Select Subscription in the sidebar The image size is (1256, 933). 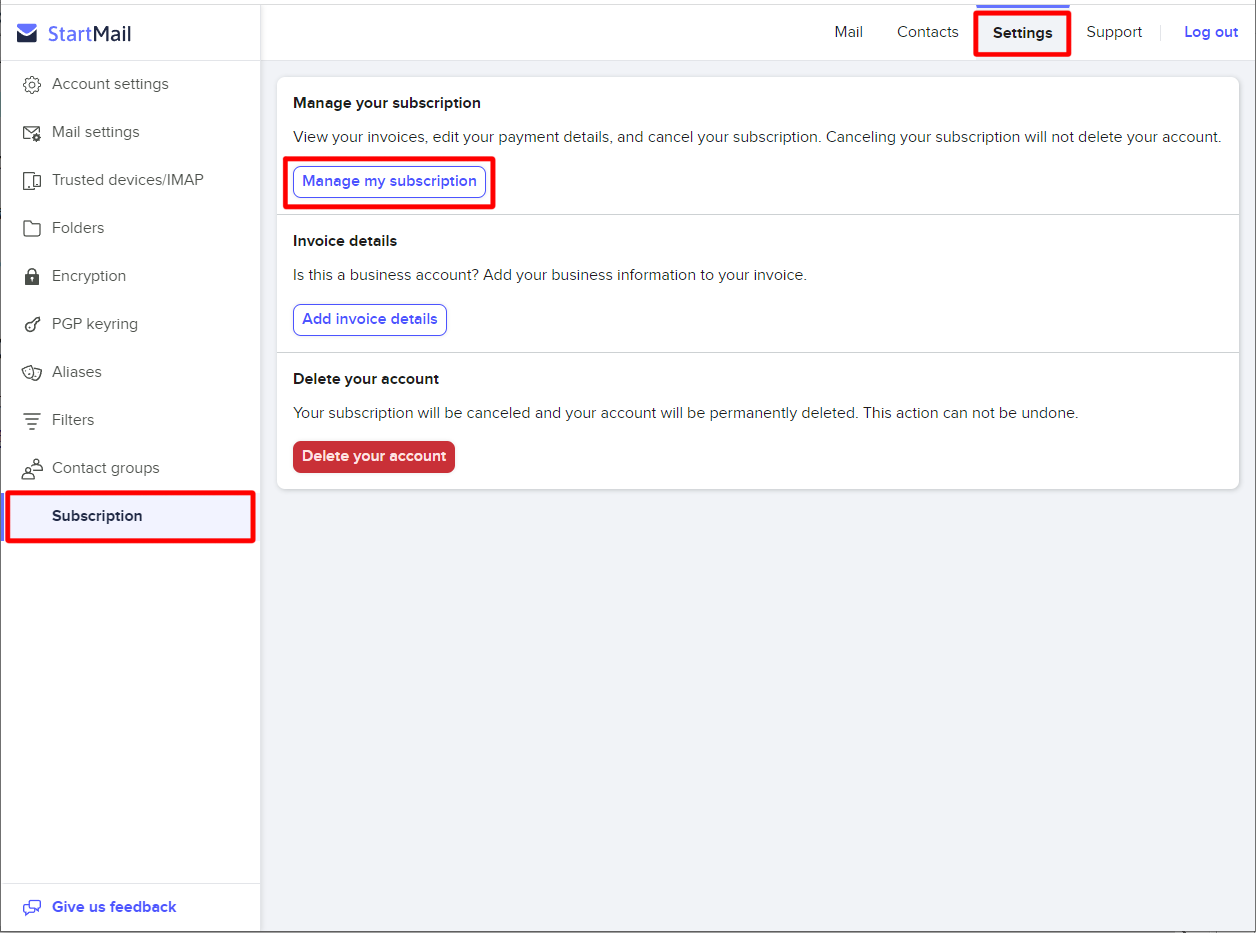click(x=97, y=516)
